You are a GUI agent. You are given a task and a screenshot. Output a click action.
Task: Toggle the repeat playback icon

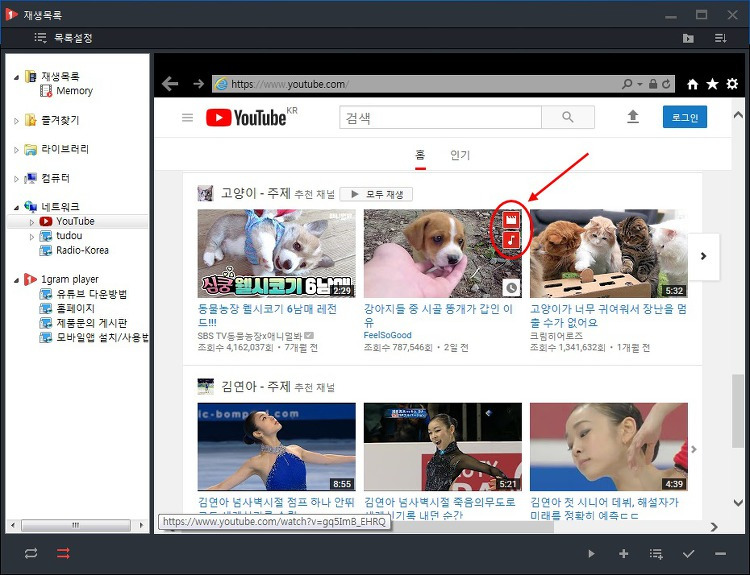pos(31,553)
